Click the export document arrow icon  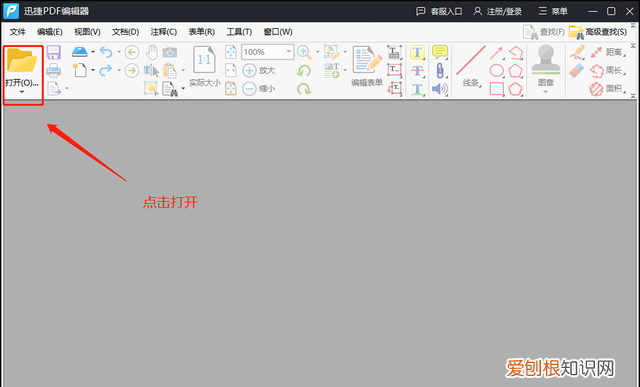tap(53, 89)
